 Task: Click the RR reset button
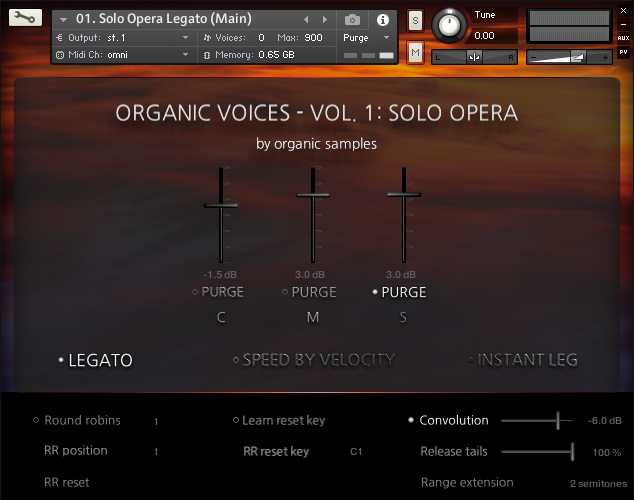67,482
